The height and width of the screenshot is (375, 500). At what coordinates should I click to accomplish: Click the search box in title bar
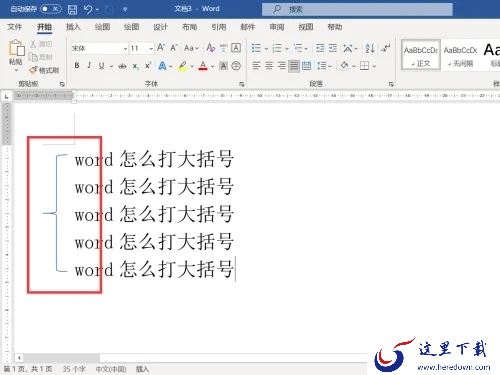tap(357, 9)
